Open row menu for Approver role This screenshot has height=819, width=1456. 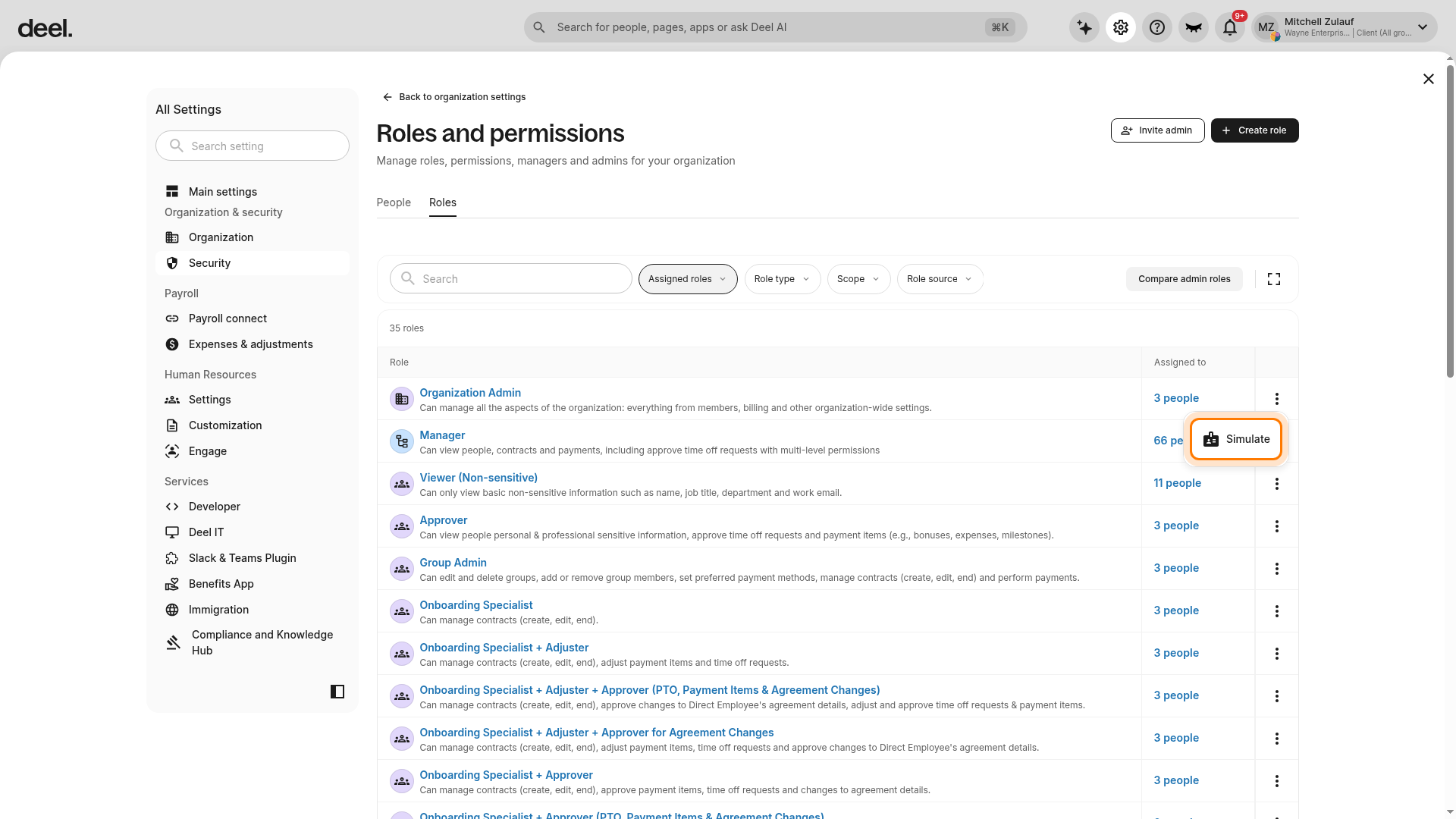[x=1277, y=526]
